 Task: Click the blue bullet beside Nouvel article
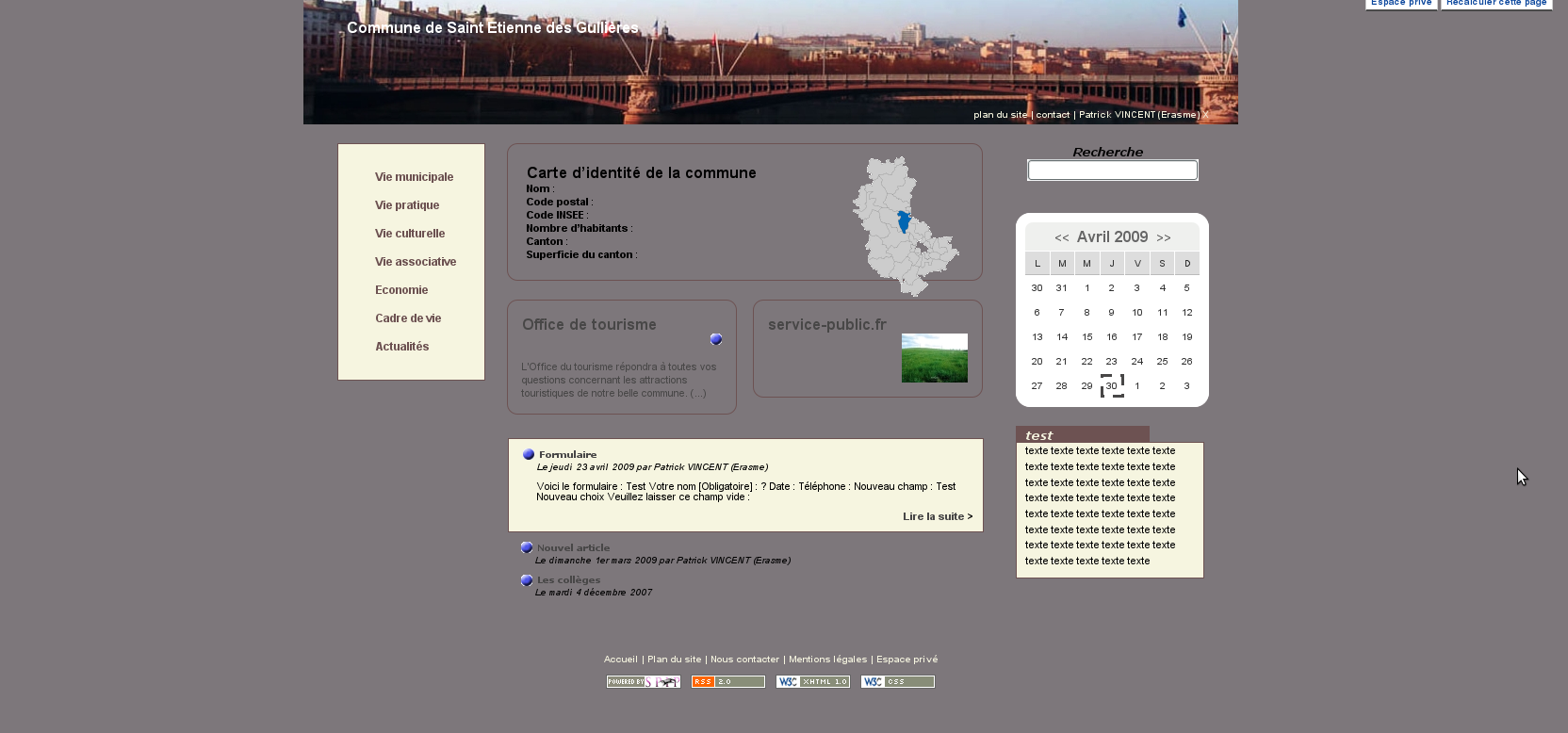click(x=527, y=547)
